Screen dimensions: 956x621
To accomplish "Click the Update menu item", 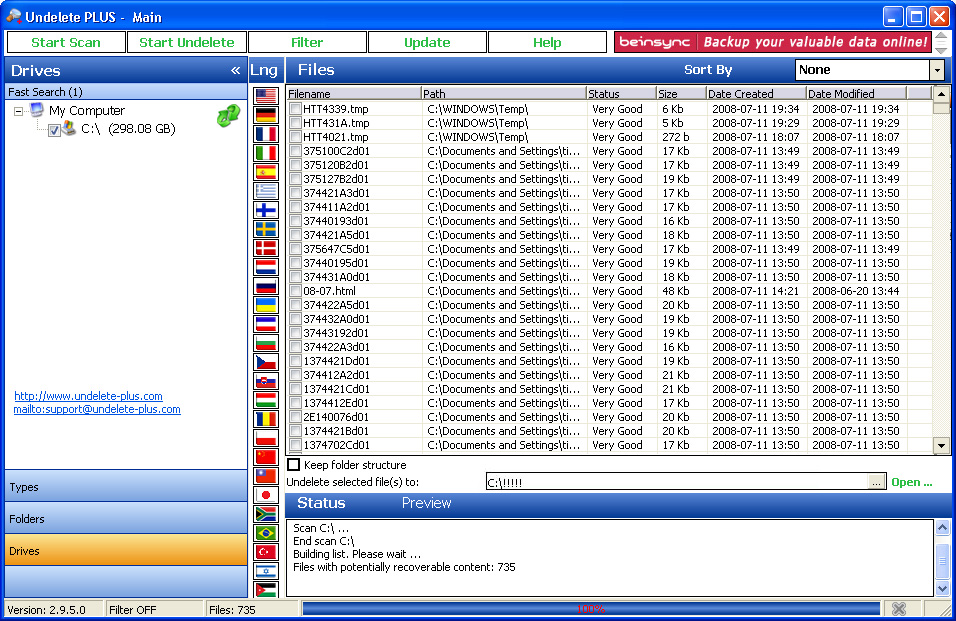I will click(427, 42).
